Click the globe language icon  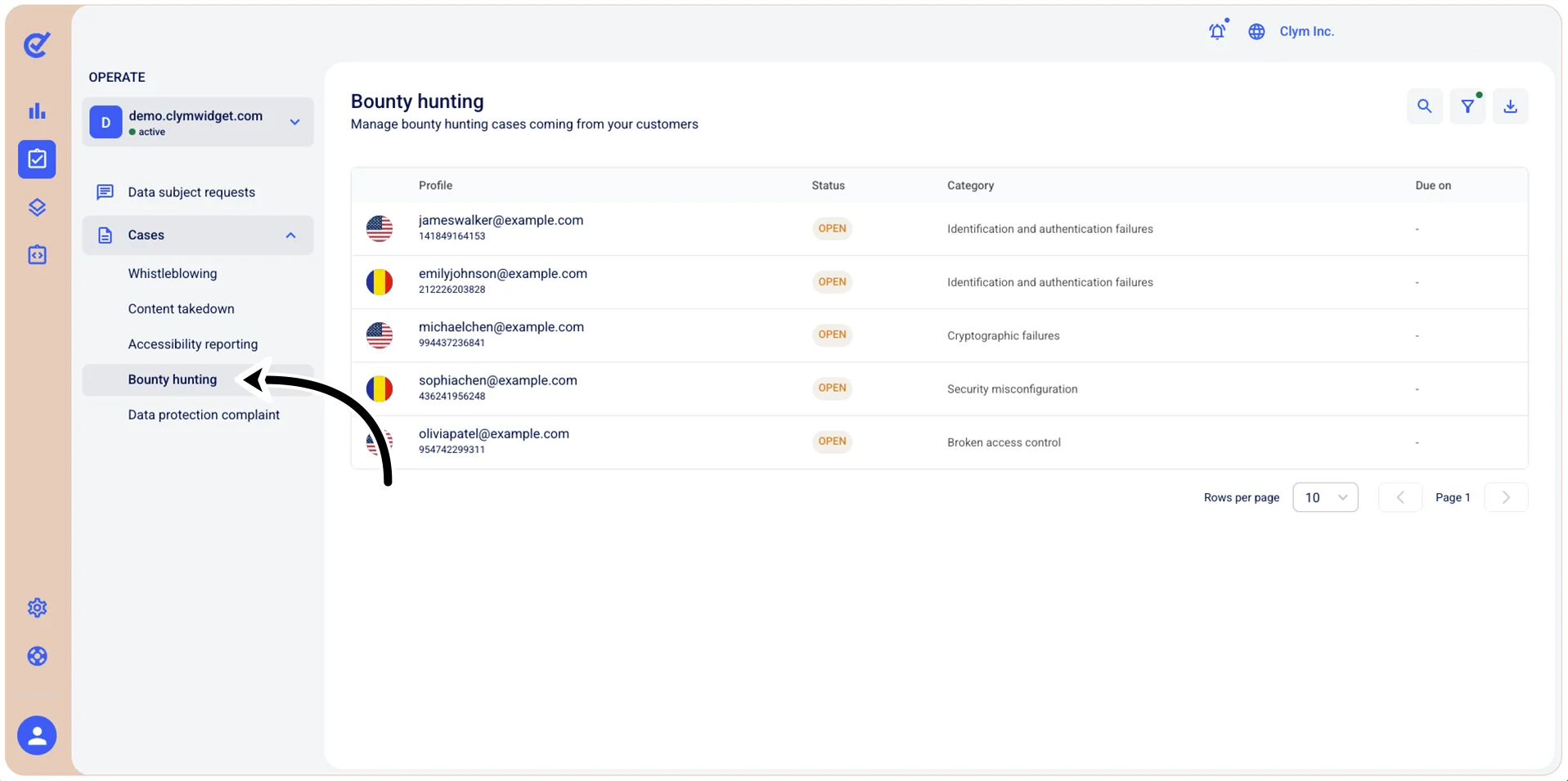(1256, 31)
